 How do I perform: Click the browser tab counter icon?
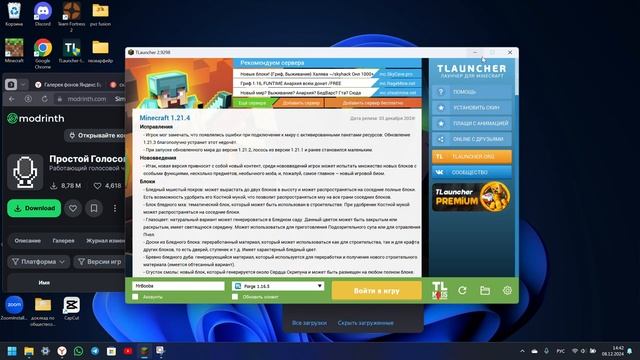point(11,84)
